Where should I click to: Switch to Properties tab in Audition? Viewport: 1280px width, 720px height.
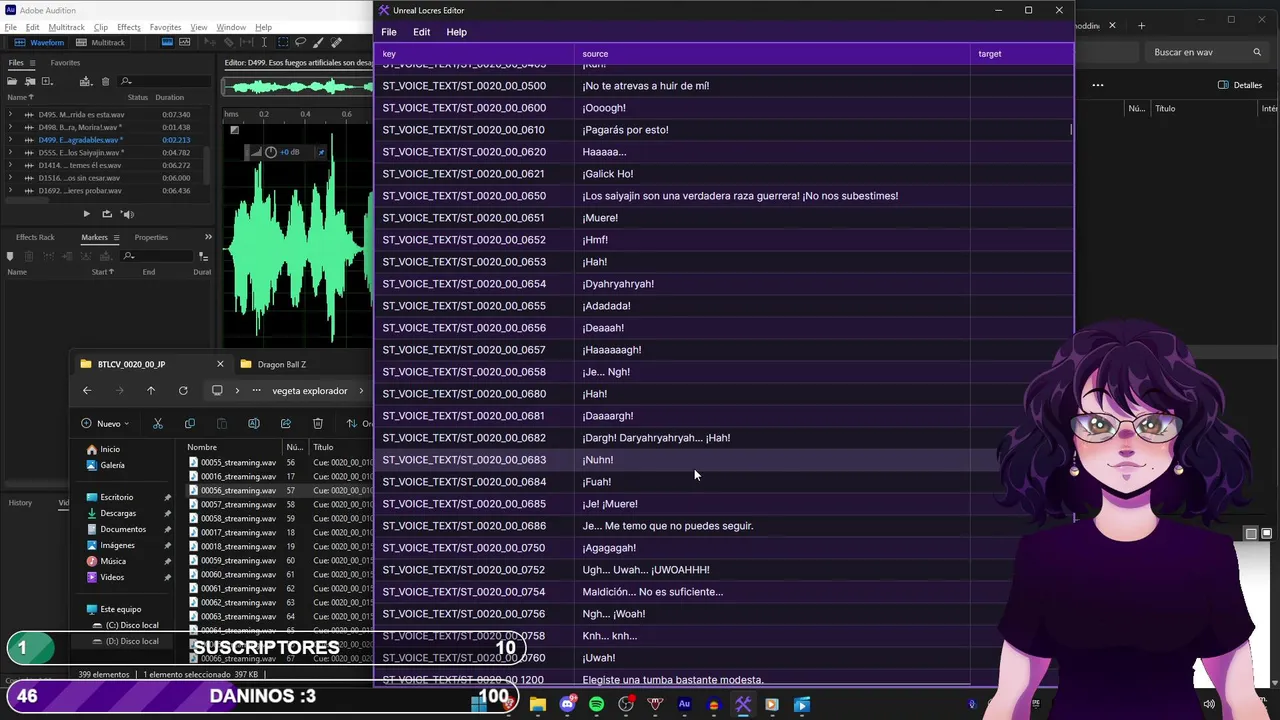click(151, 237)
